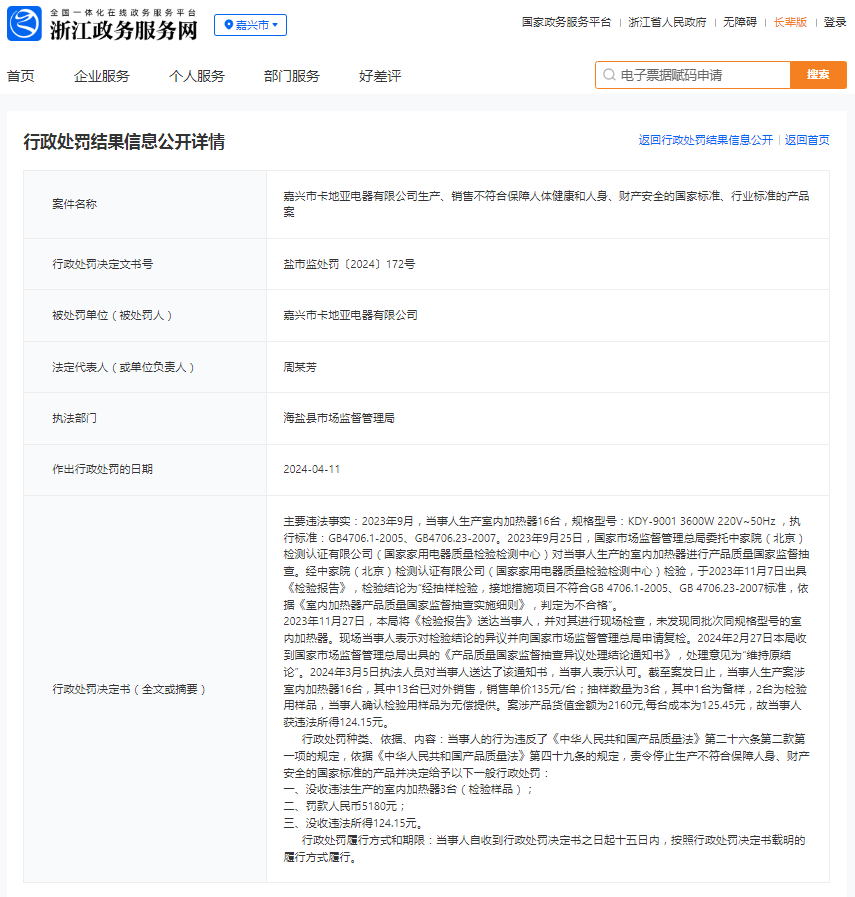Open the 浙江省人民政府 link
Screen dimensions: 855x897
[667, 22]
